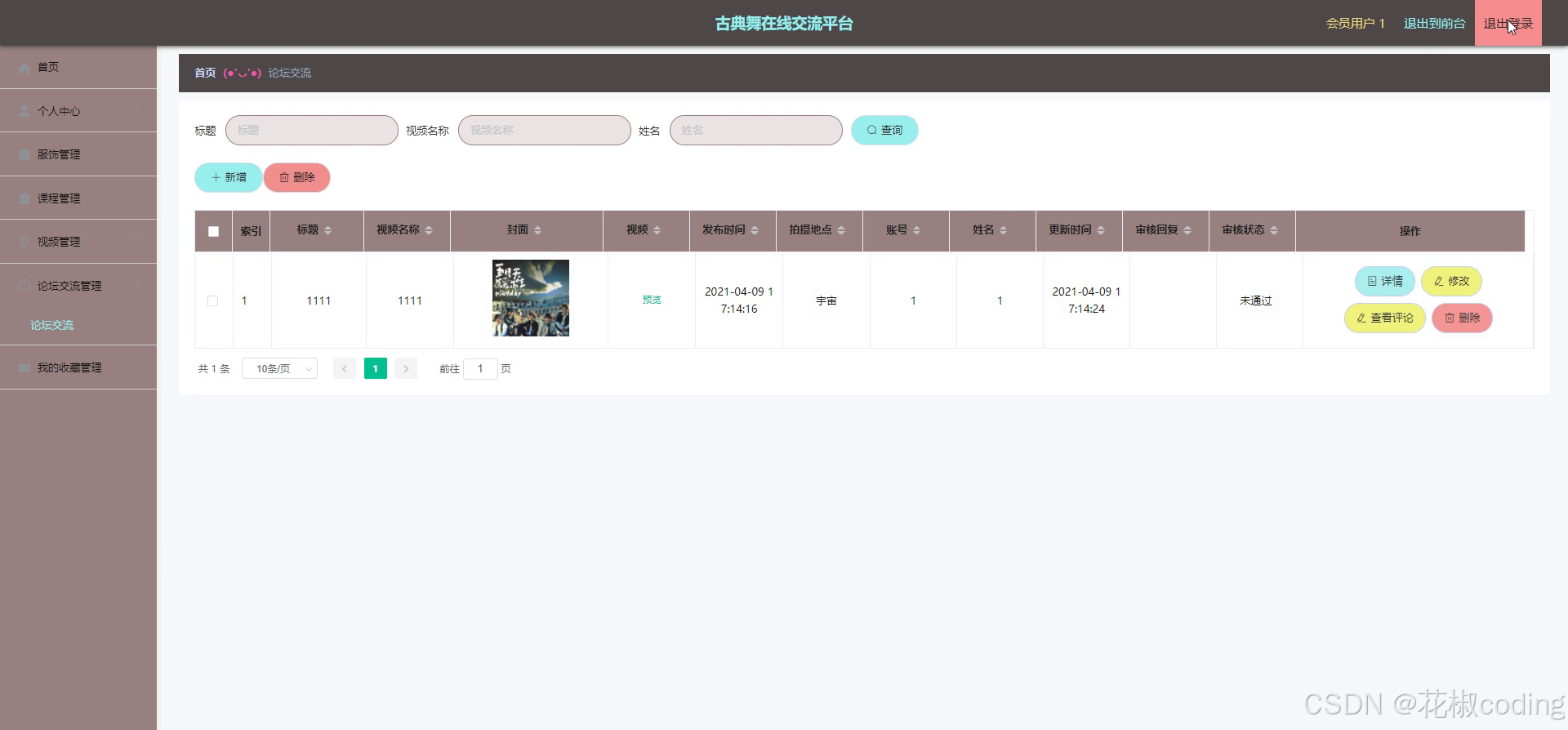Screen dimensions: 1568x730
Task: Click 退出到前台 in the top bar
Action: (x=1434, y=24)
